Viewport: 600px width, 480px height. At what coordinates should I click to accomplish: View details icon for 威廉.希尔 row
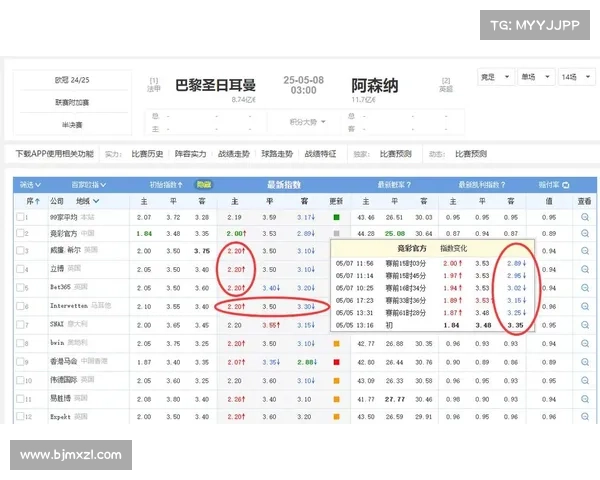[585, 251]
